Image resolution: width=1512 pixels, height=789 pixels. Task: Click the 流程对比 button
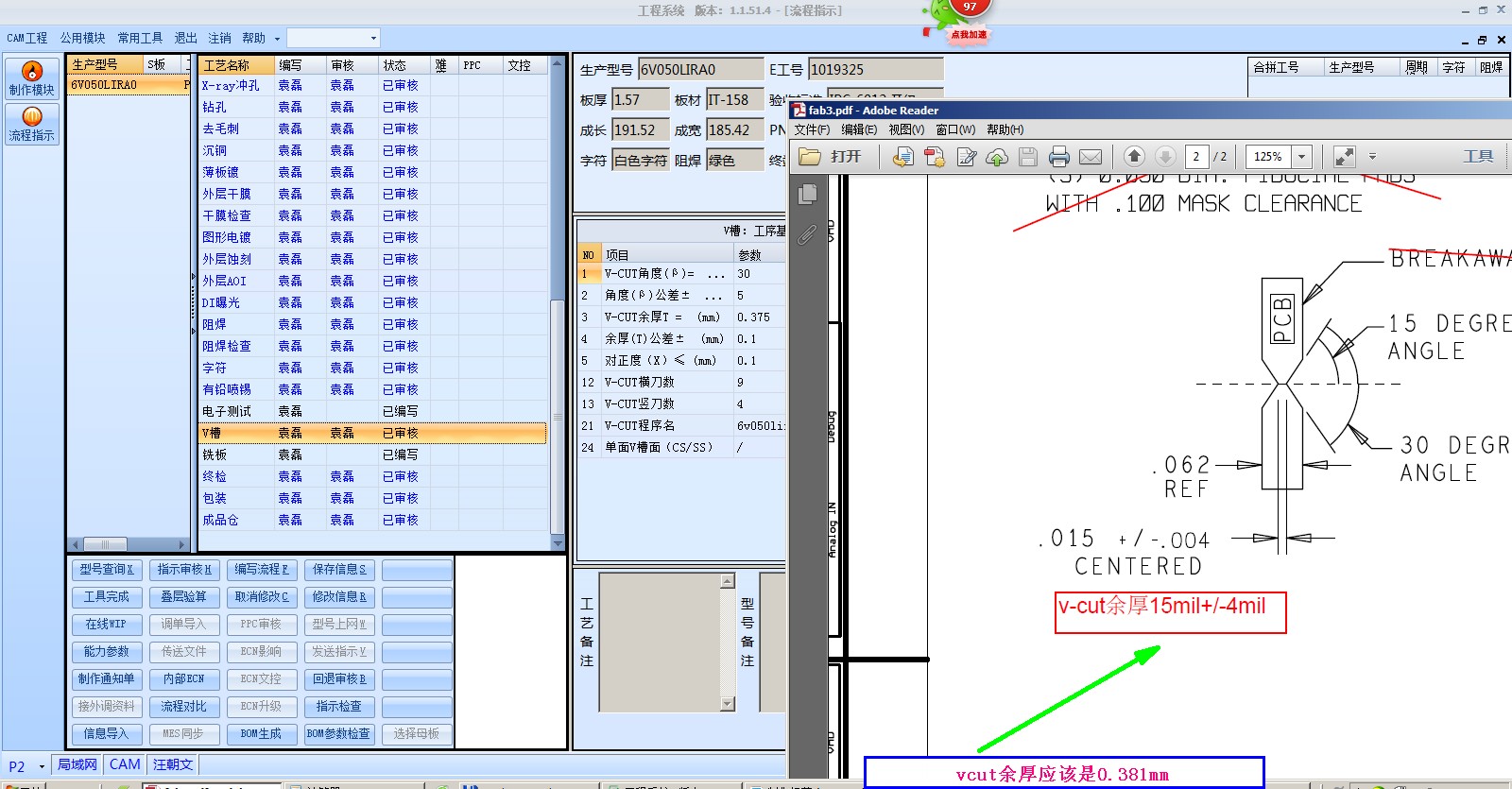[x=184, y=707]
